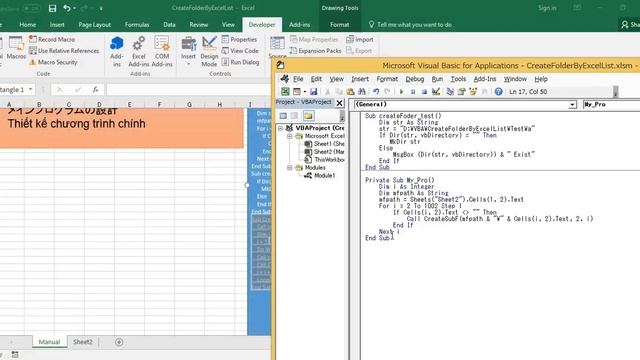Click View Code icon in Project panel

click(x=283, y=116)
